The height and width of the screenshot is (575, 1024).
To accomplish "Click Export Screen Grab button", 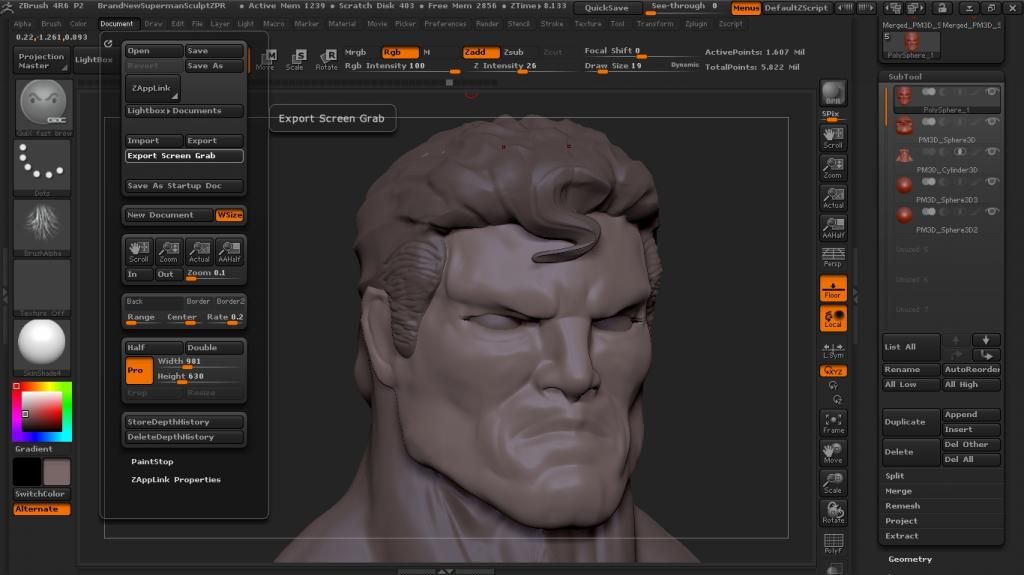I will pyautogui.click(x=184, y=156).
